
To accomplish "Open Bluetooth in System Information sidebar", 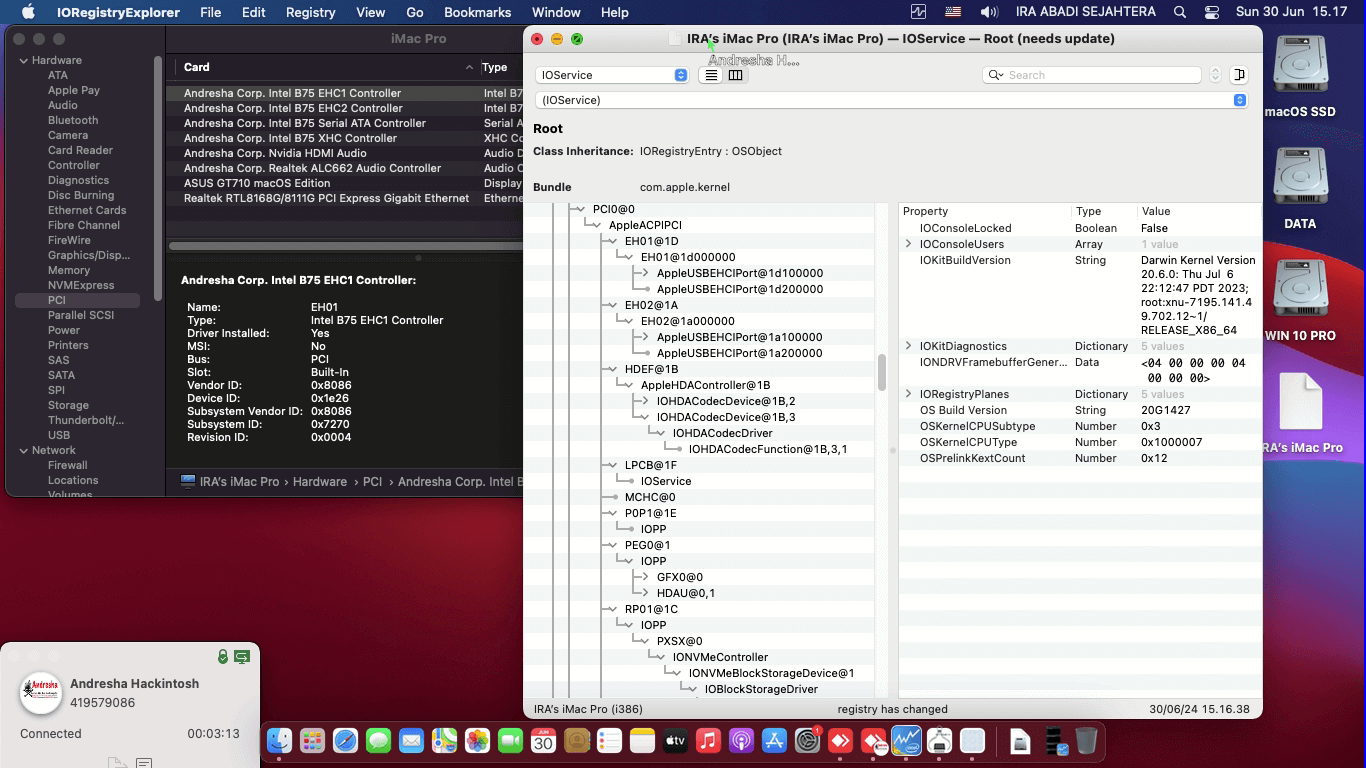I will (x=73, y=120).
